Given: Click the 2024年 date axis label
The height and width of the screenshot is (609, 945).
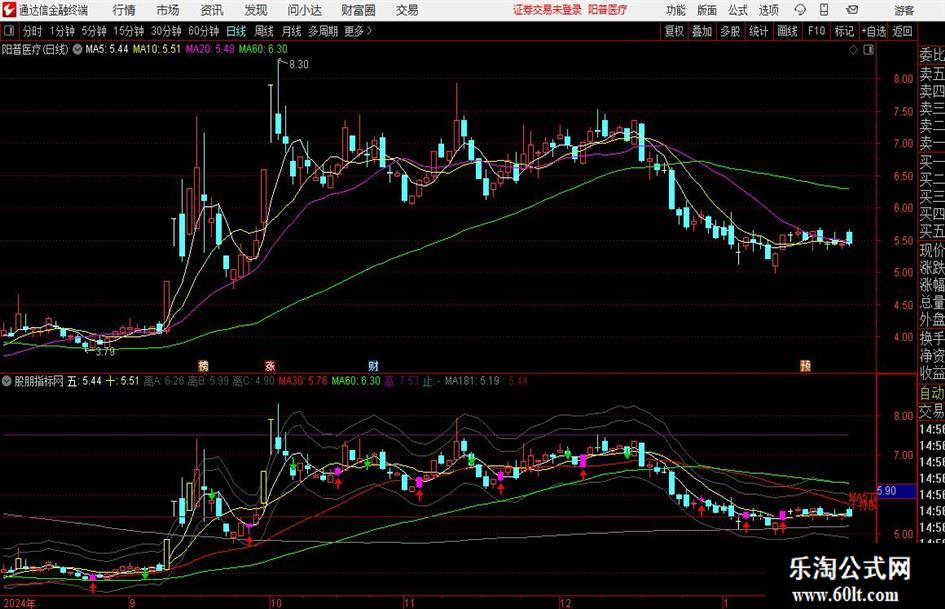Looking at the screenshot, I should (x=19, y=603).
